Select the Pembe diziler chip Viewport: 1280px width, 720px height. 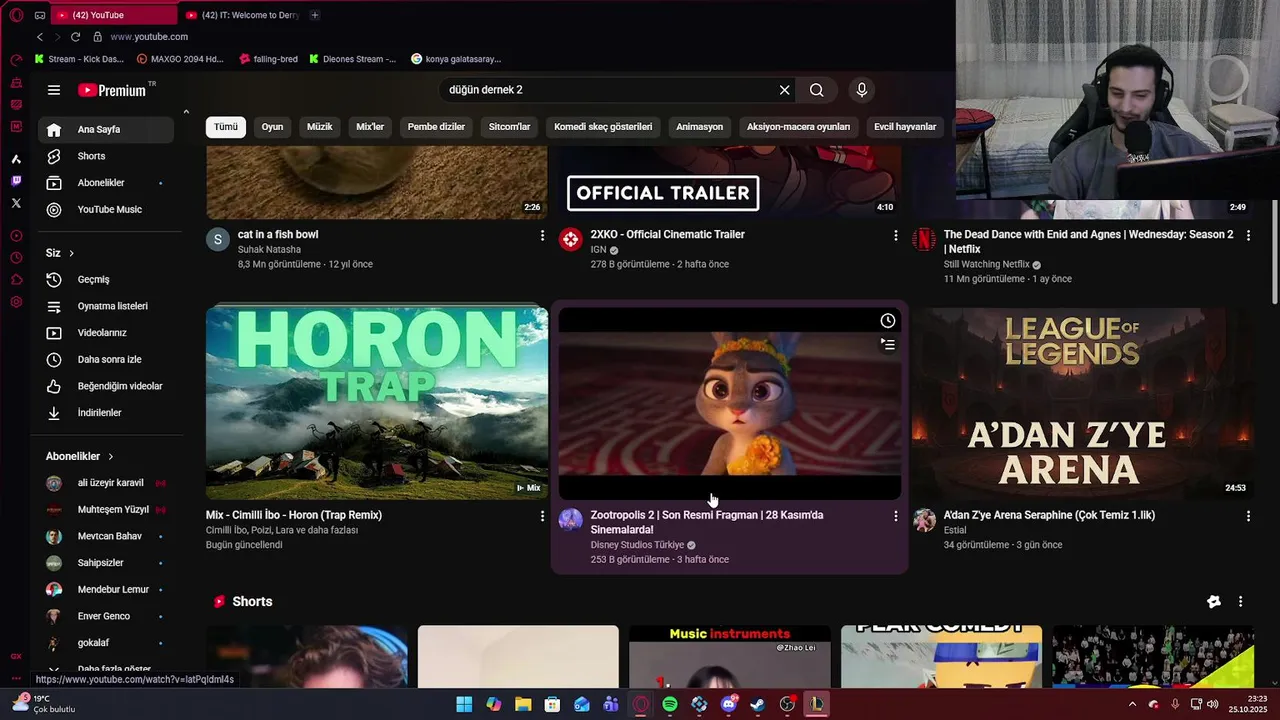(436, 127)
